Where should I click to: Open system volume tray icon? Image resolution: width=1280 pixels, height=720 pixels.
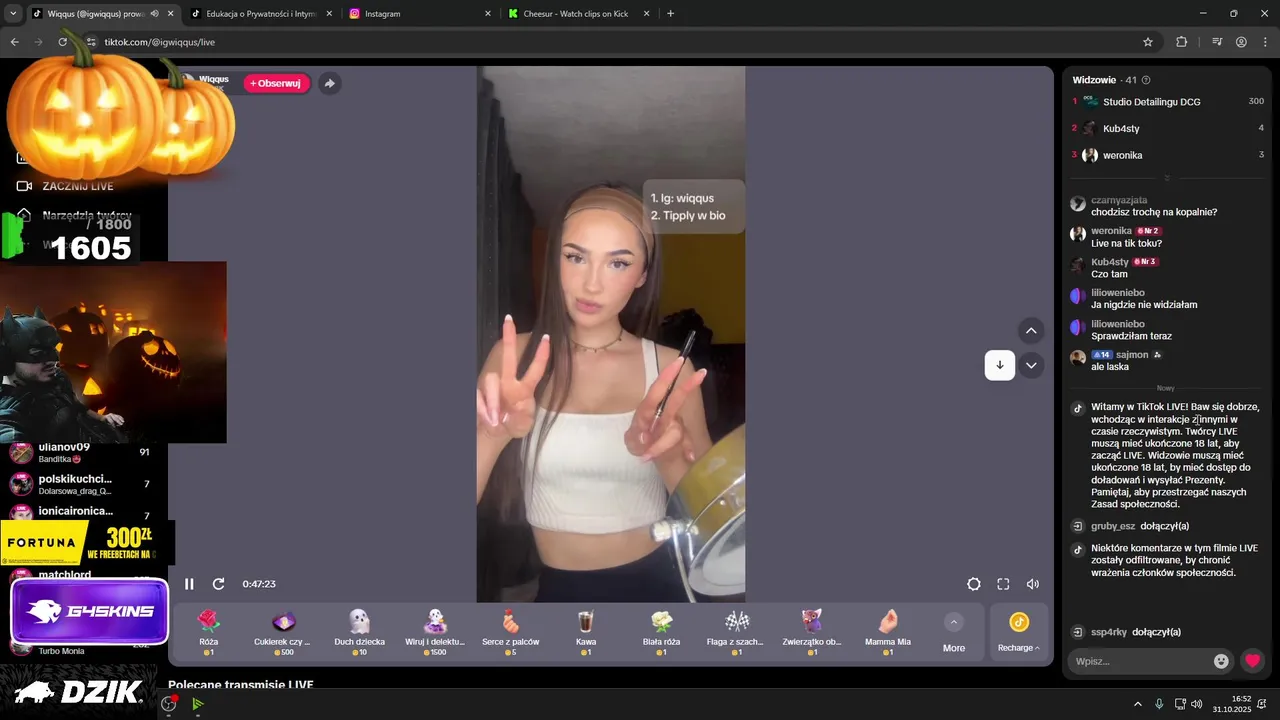1197,704
